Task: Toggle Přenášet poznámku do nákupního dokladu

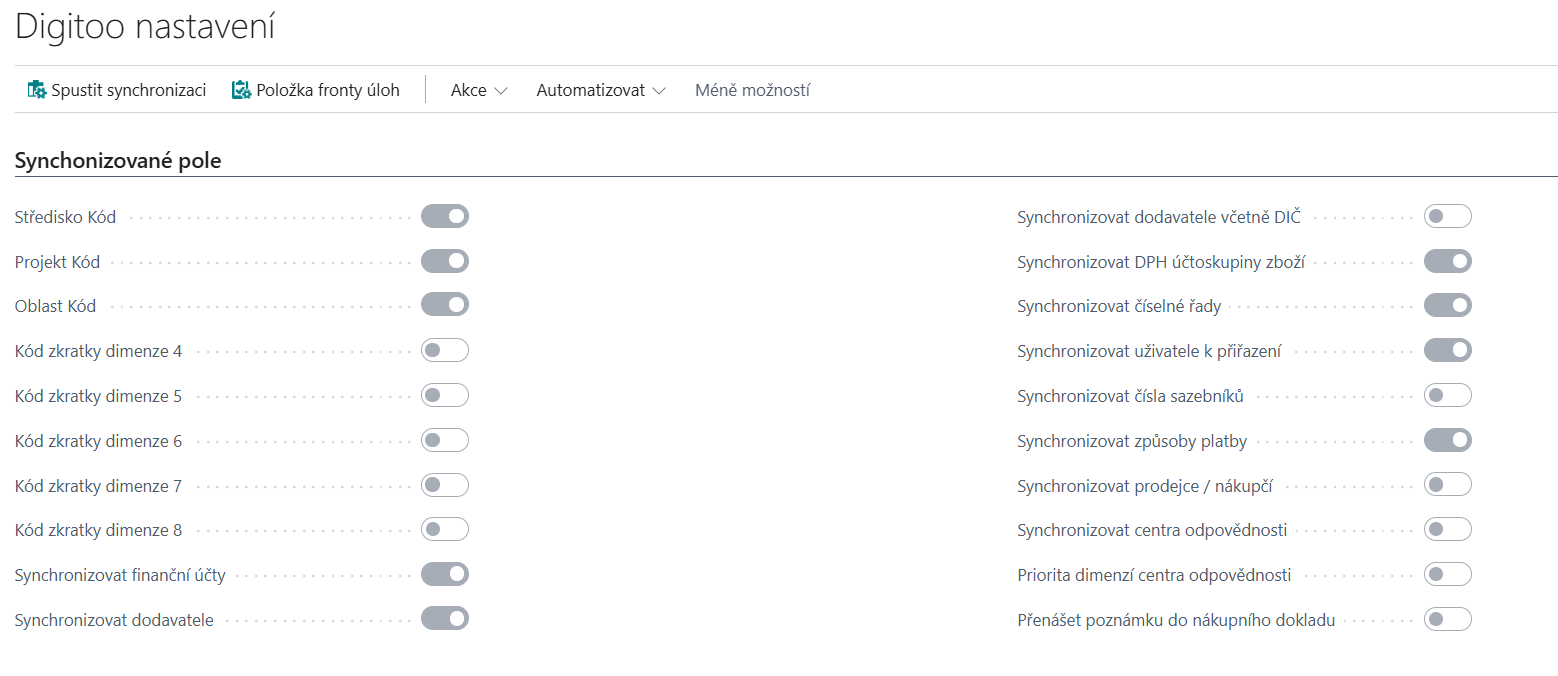Action: 1448,619
